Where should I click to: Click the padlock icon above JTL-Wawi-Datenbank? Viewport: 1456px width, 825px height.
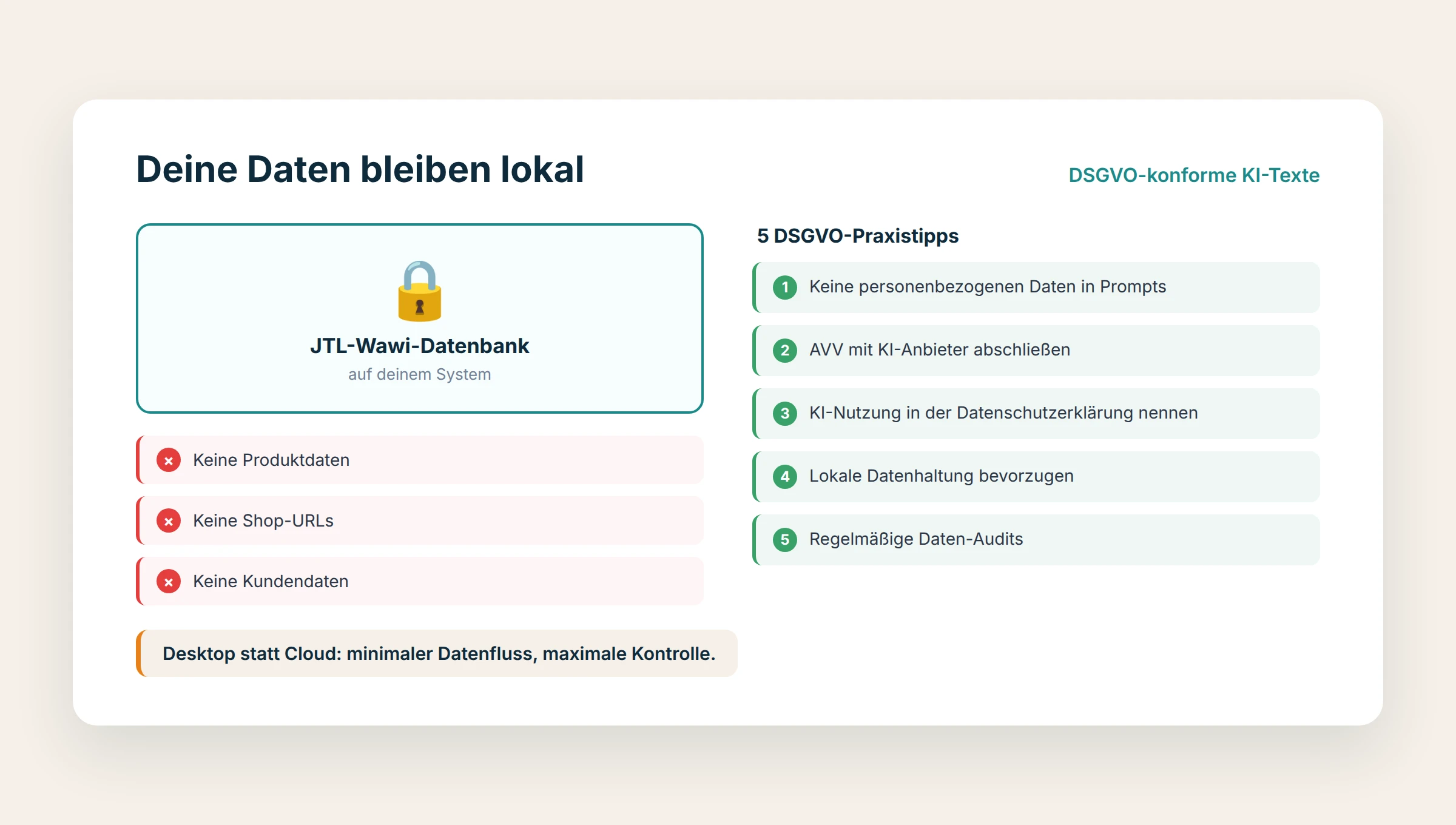tap(419, 291)
